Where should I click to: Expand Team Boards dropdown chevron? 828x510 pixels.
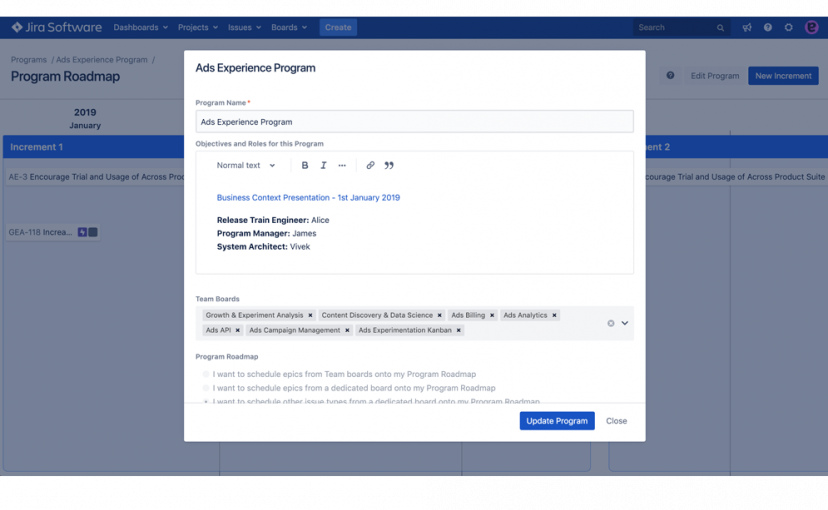(625, 323)
